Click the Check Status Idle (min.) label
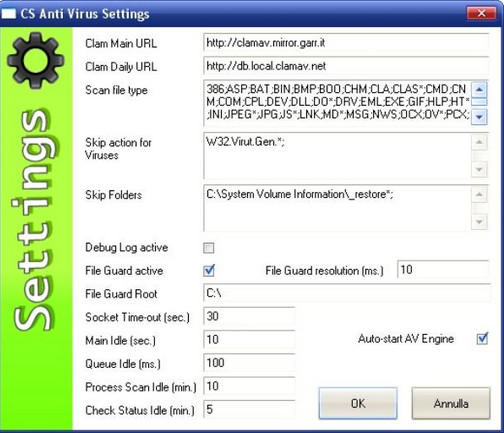The image size is (504, 433). 140,410
